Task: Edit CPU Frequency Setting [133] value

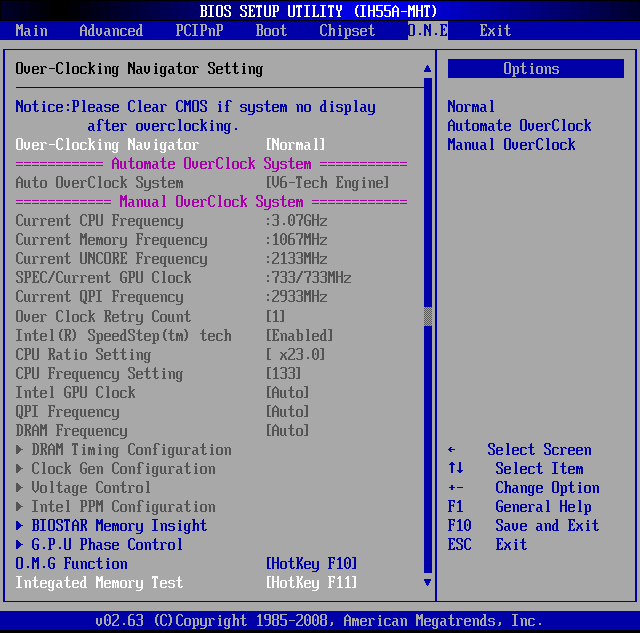Action: 284,373
